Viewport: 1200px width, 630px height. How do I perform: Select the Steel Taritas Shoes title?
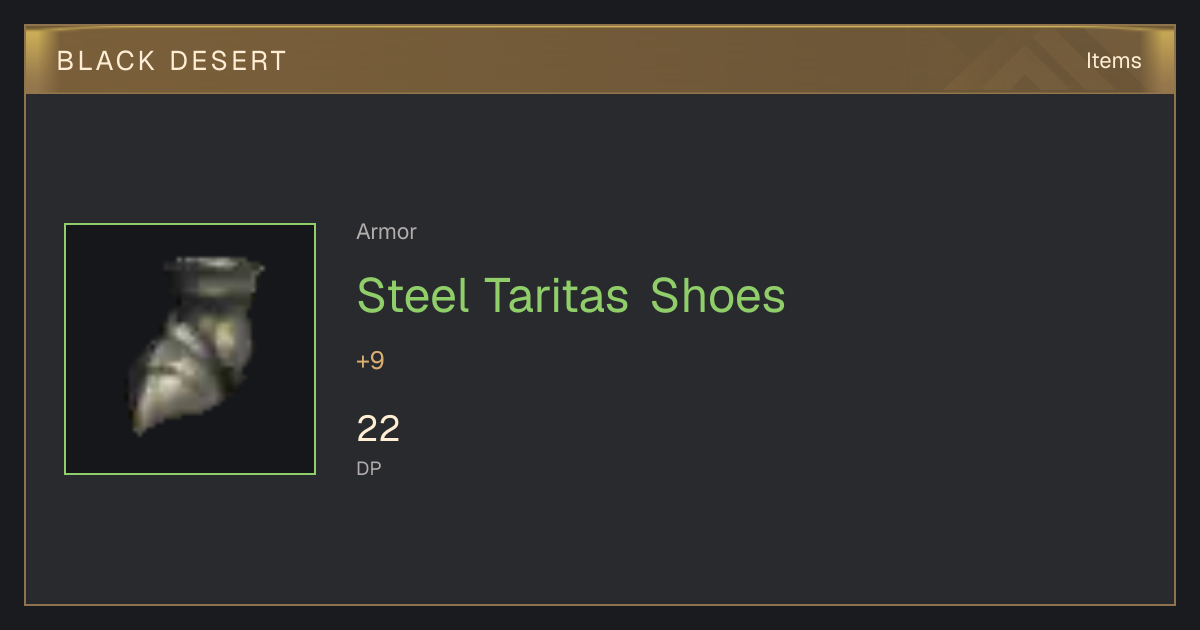click(x=571, y=295)
